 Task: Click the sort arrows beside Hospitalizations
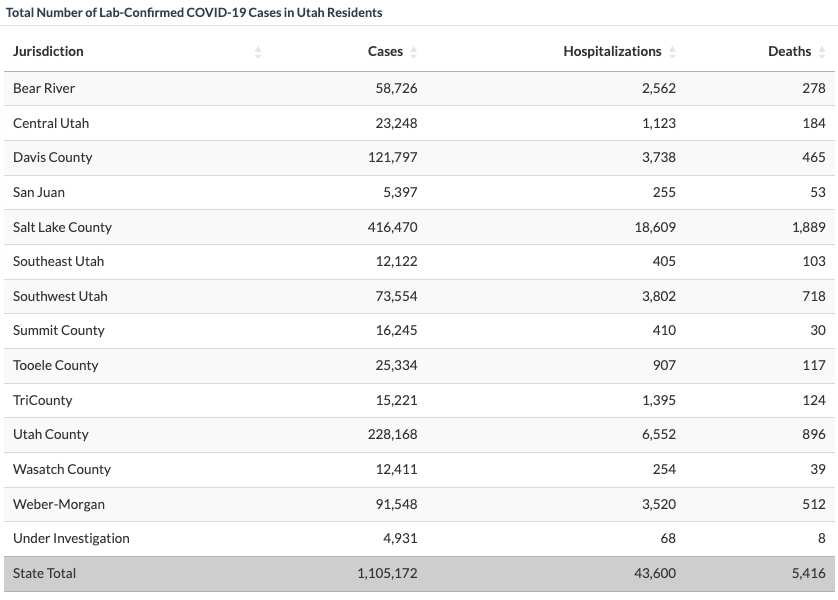click(672, 52)
